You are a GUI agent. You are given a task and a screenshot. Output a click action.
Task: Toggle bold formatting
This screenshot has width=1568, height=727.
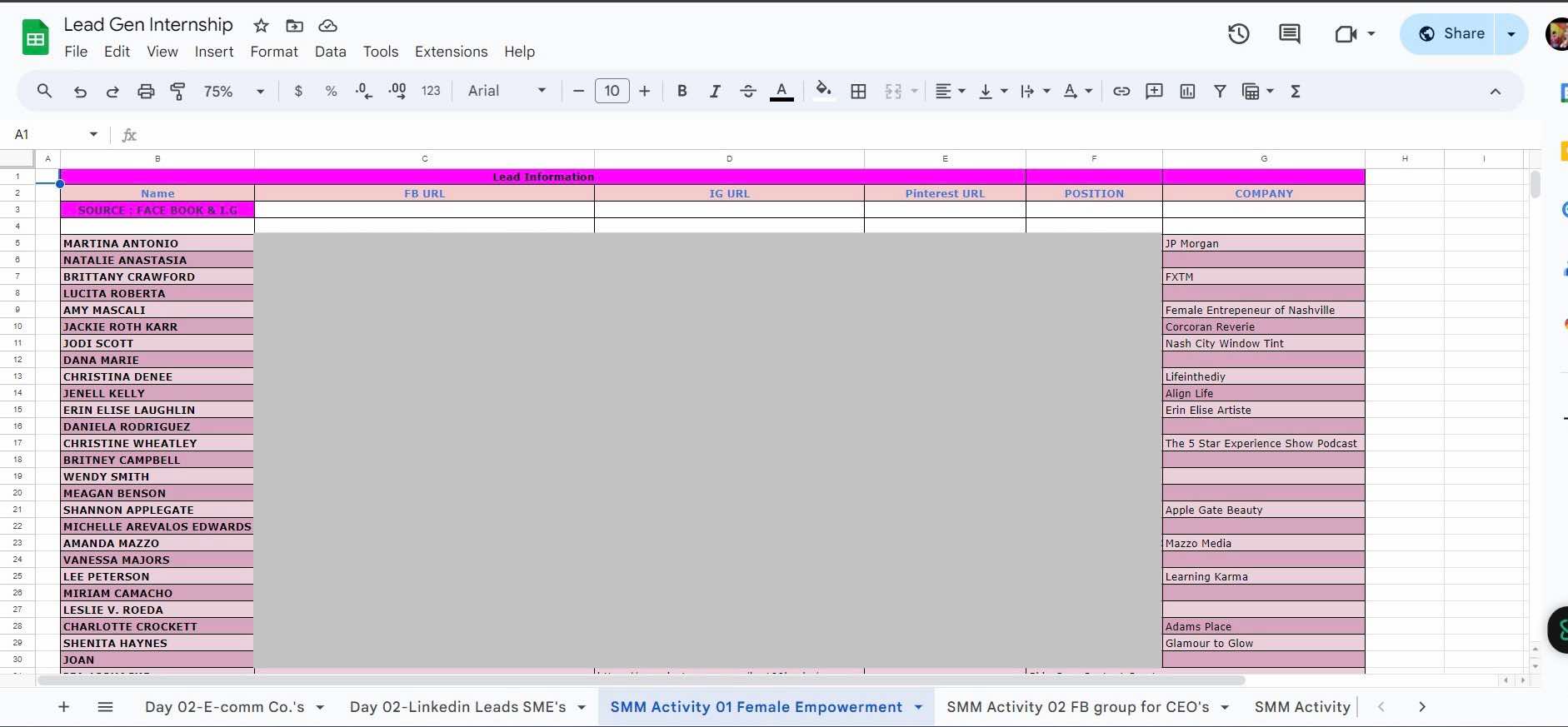[x=682, y=92]
